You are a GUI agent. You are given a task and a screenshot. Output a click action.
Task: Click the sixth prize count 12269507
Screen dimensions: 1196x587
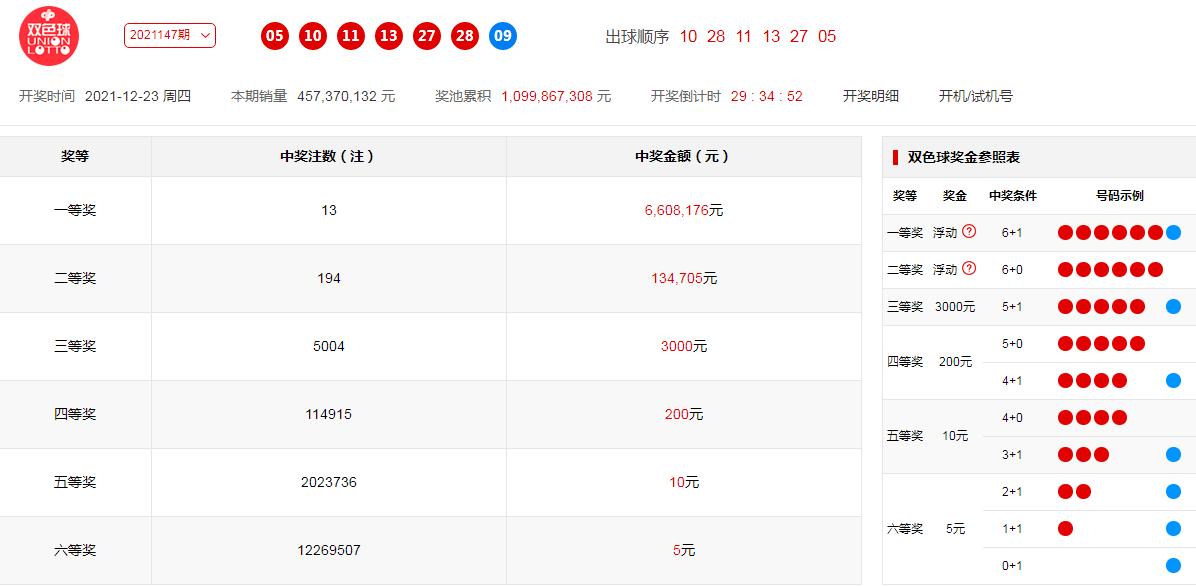coord(329,550)
